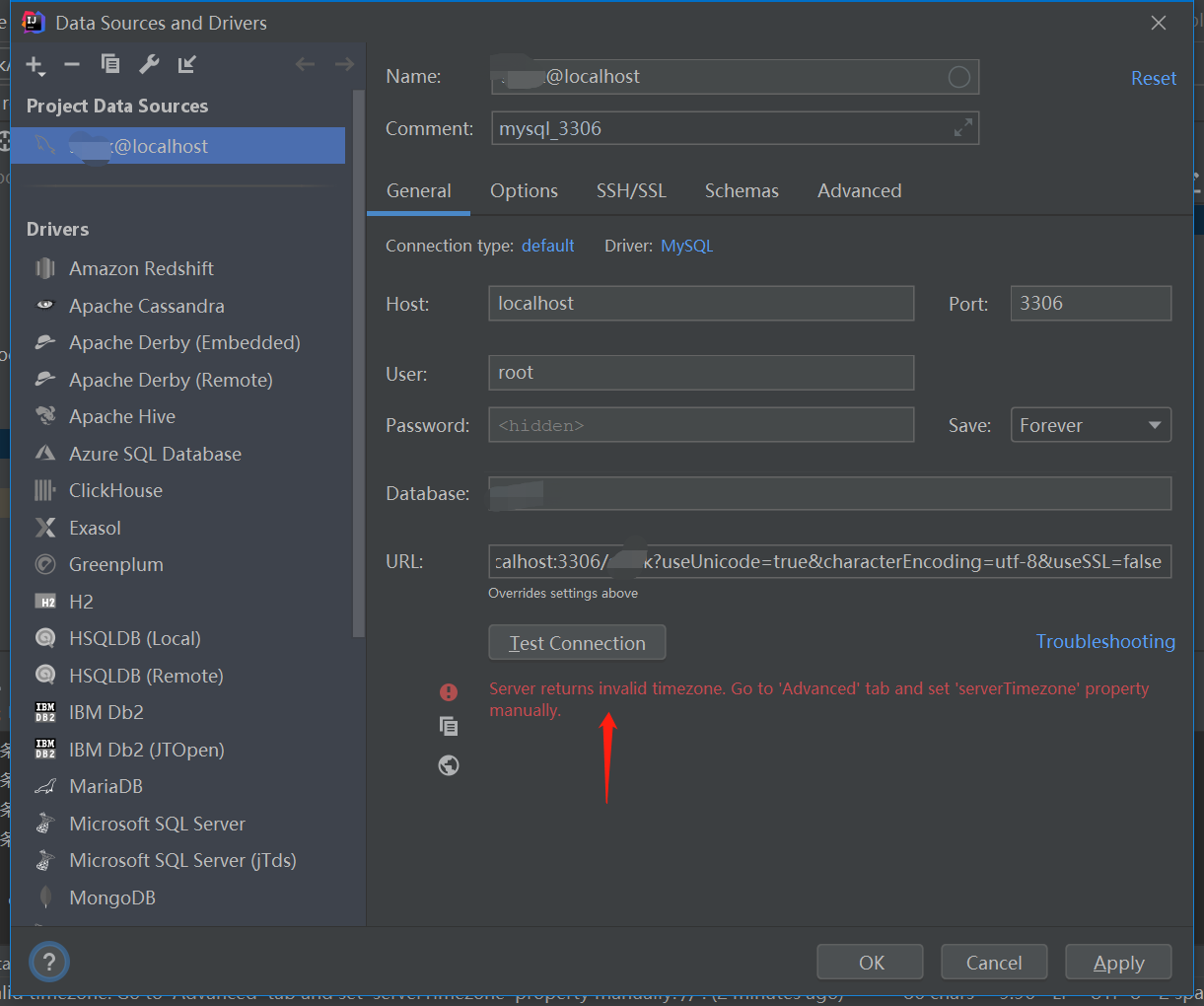Open error in browser globe icon
The image size is (1204, 1006).
click(x=449, y=765)
